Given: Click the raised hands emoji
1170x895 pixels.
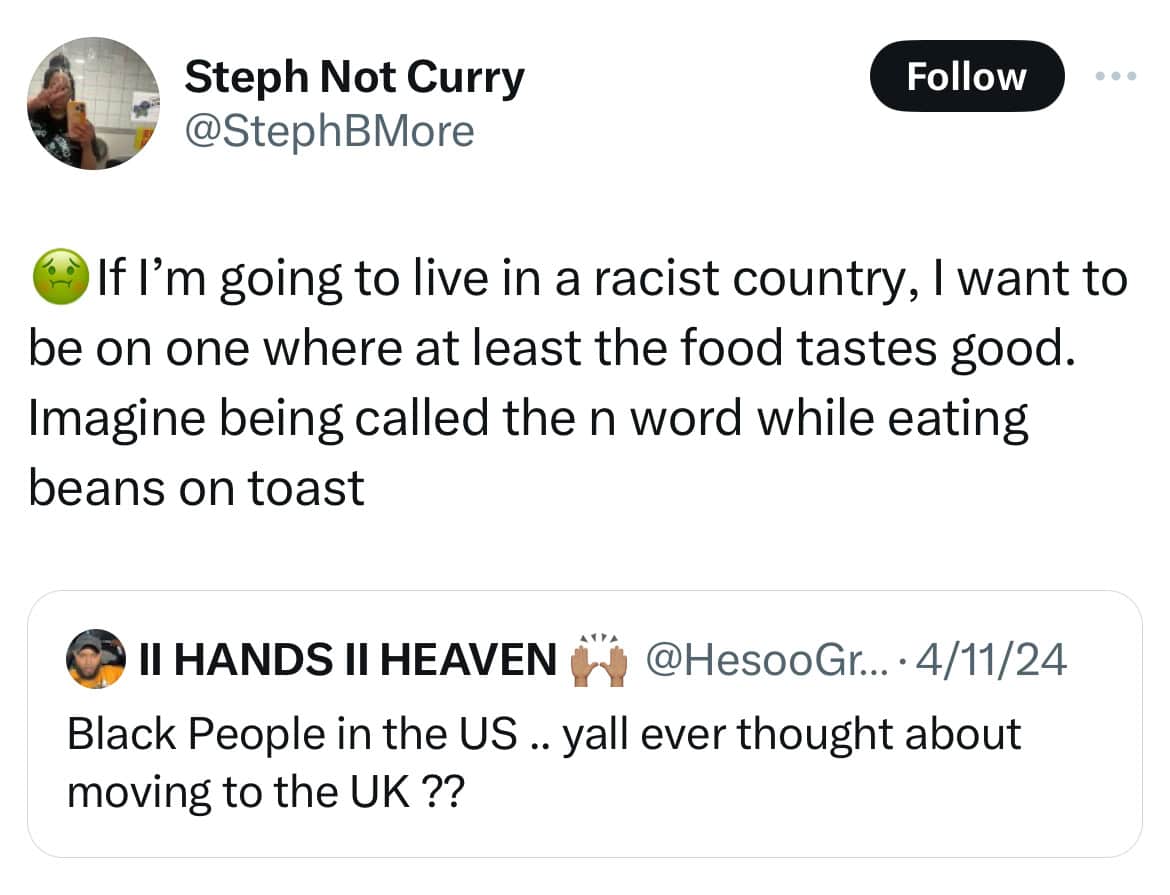Looking at the screenshot, I should tap(597, 661).
